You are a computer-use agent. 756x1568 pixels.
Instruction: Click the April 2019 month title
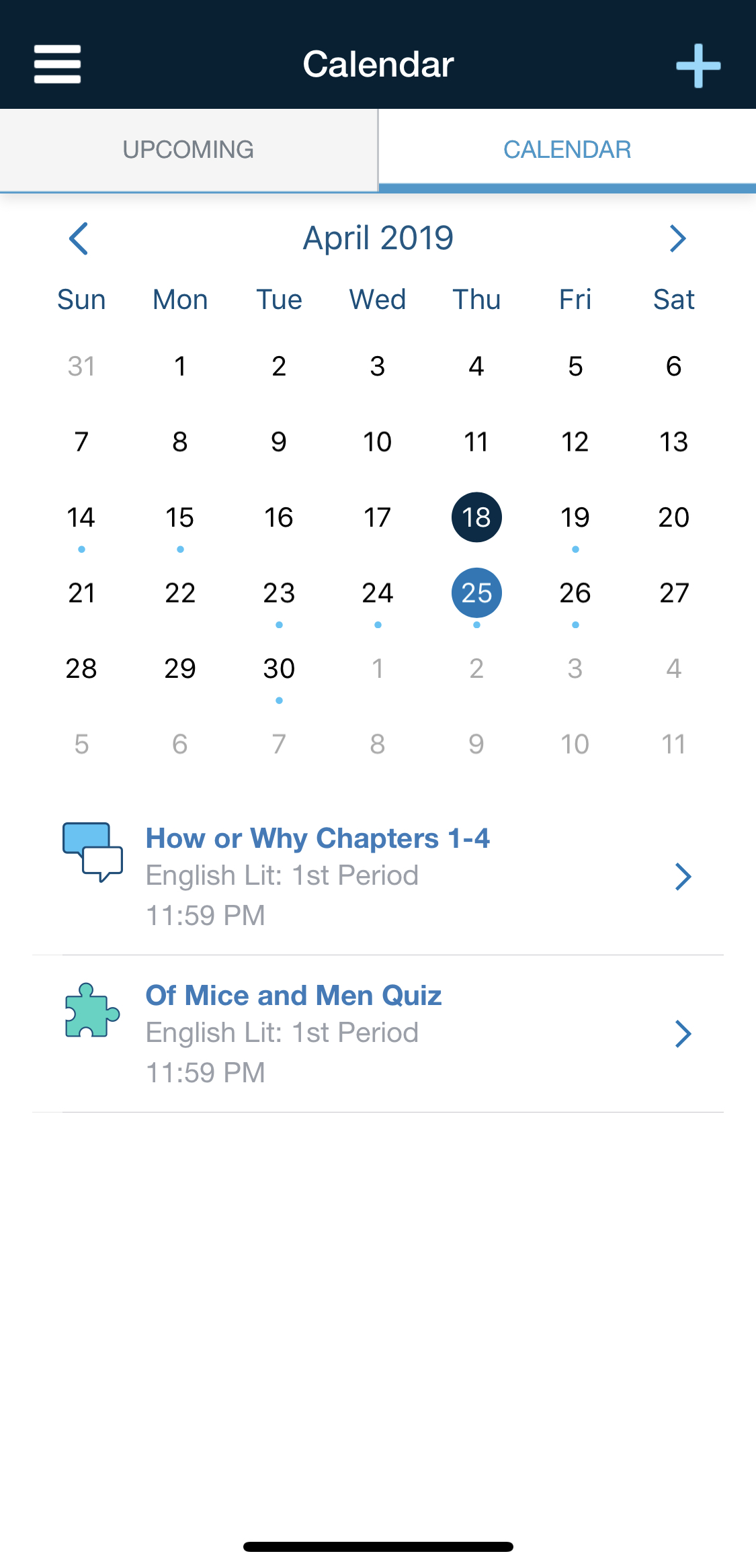point(378,238)
